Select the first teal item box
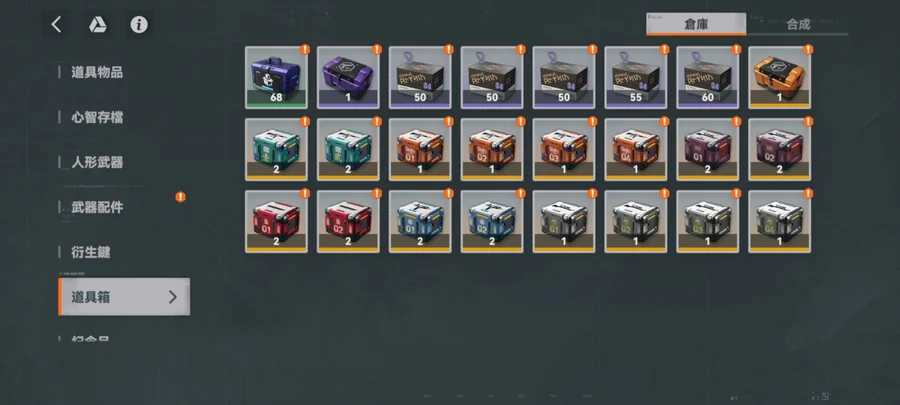Image resolution: width=900 pixels, height=405 pixels. tap(276, 150)
